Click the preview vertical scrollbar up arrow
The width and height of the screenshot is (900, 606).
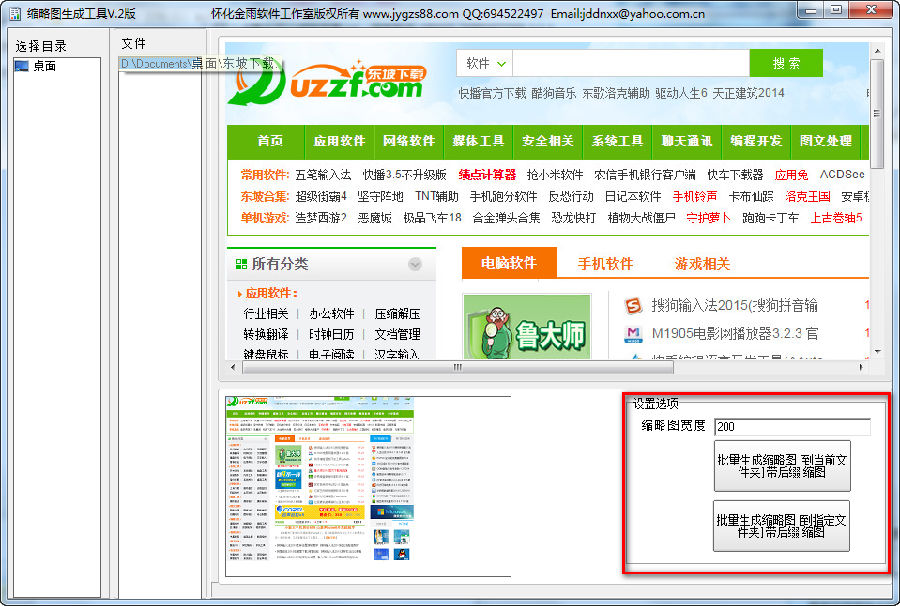tap(876, 51)
